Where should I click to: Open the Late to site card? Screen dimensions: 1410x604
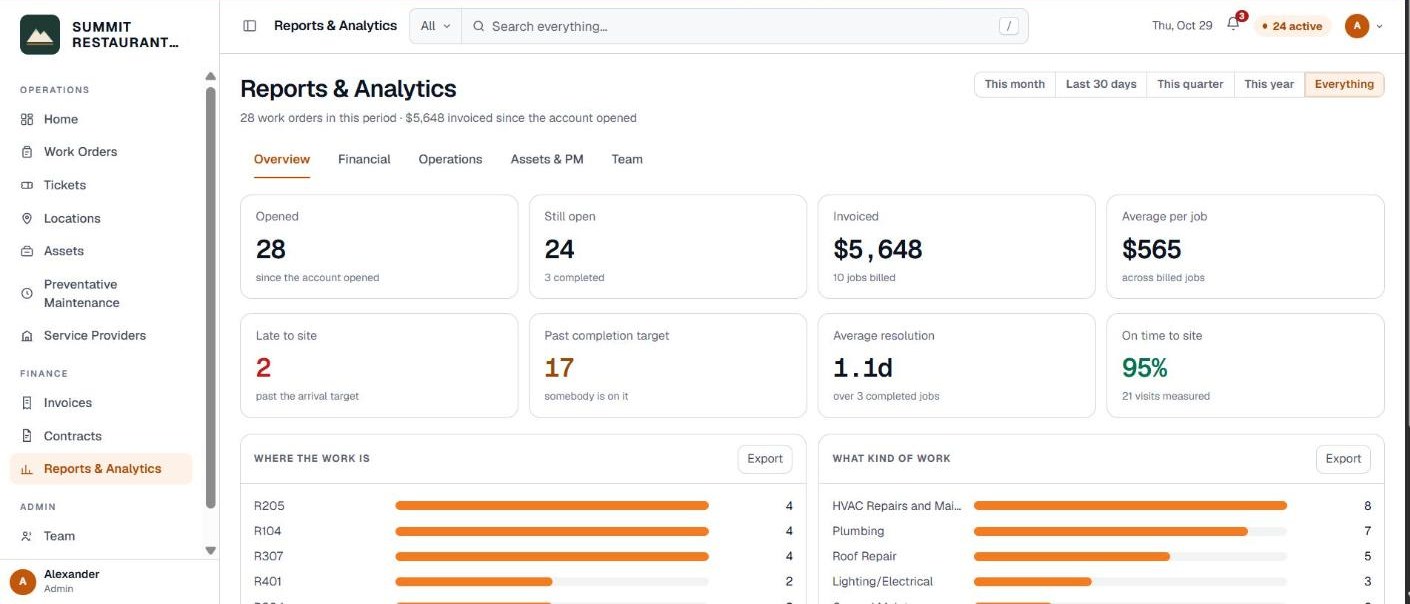(x=379, y=366)
